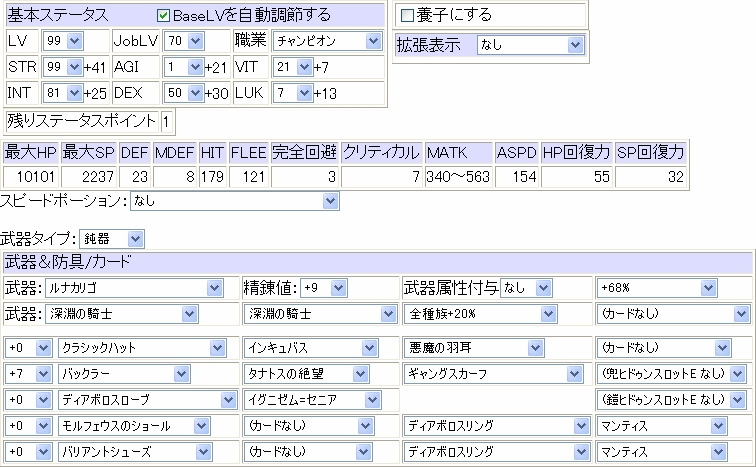Open the 武器タイプ 鈍器 dropdown
756x467 pixels.
[x=112, y=239]
